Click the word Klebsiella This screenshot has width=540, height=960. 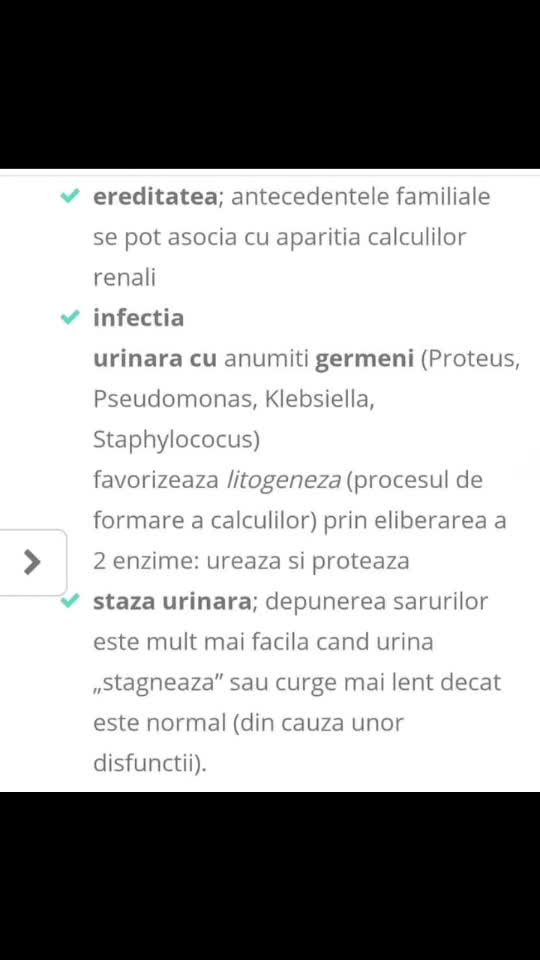(320, 400)
